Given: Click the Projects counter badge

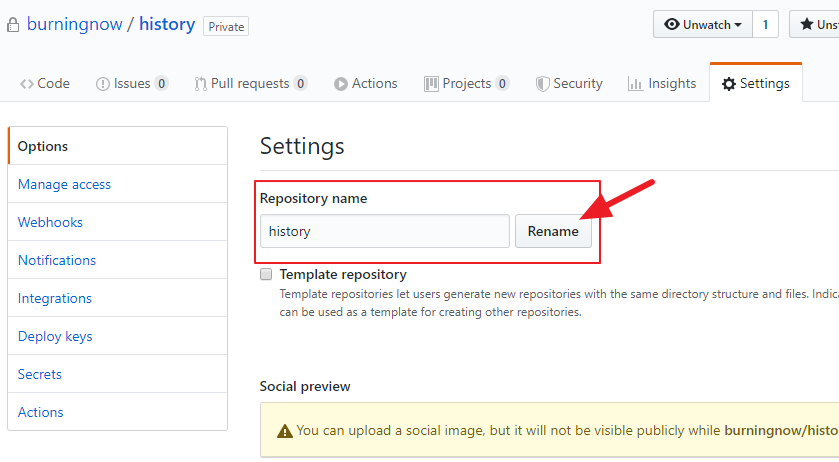Looking at the screenshot, I should pos(502,84).
